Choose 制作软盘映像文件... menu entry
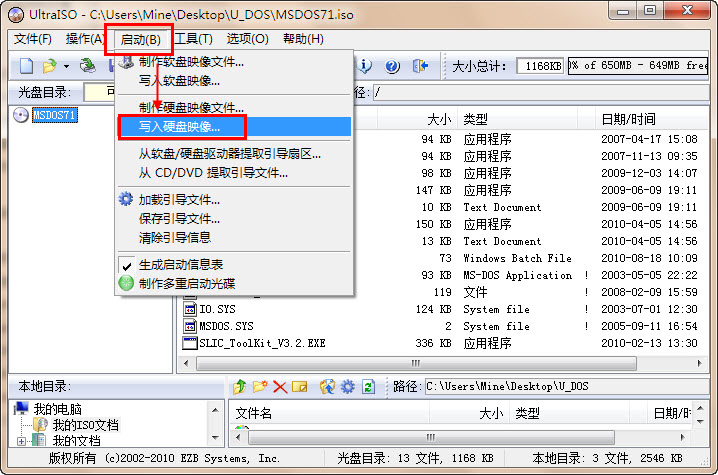The image size is (718, 475). 234,62
